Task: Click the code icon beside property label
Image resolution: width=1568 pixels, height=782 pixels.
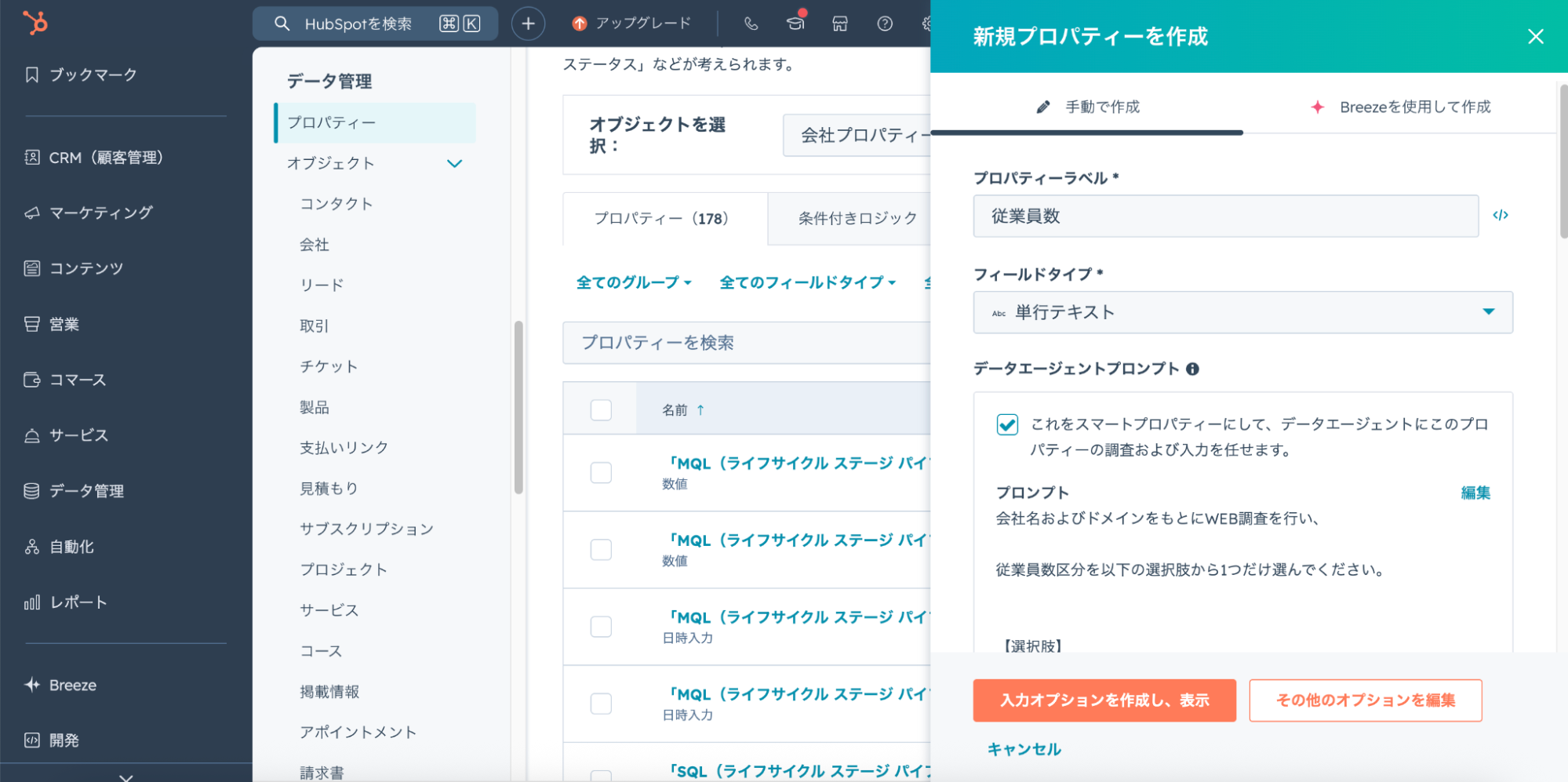Action: 1500,216
